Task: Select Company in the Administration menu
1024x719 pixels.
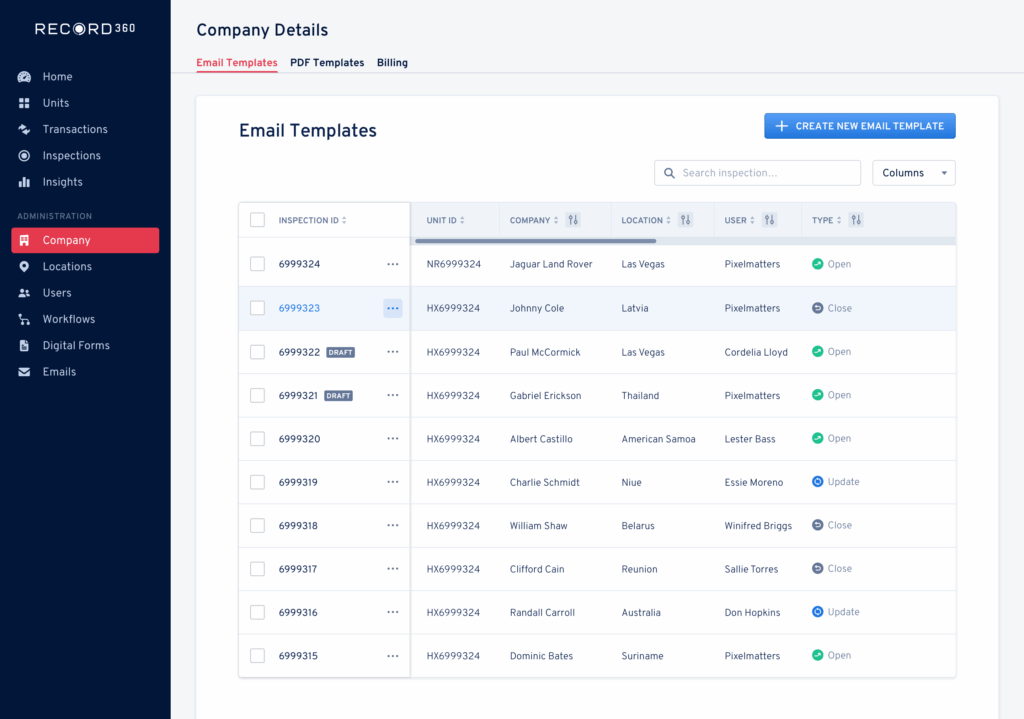Action: coord(85,240)
